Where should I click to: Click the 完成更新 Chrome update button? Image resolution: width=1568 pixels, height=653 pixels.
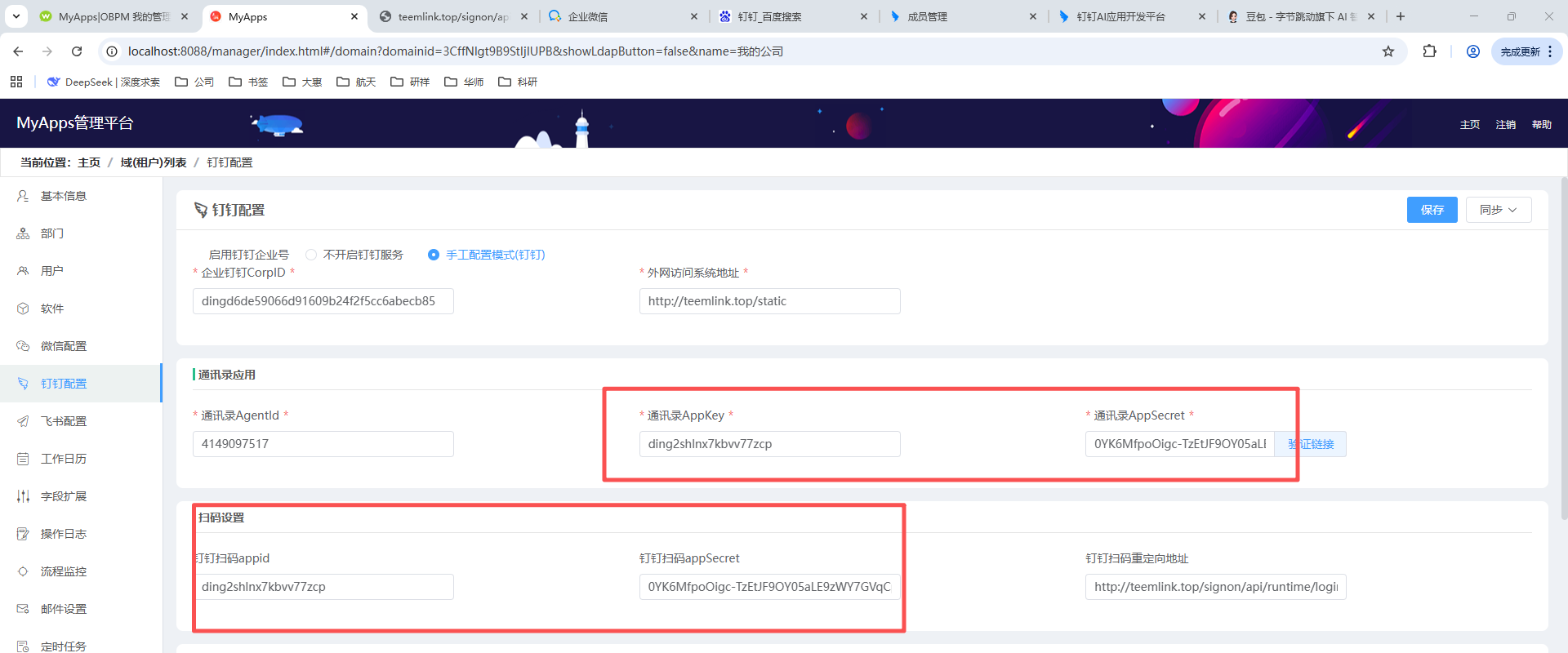click(x=1526, y=51)
